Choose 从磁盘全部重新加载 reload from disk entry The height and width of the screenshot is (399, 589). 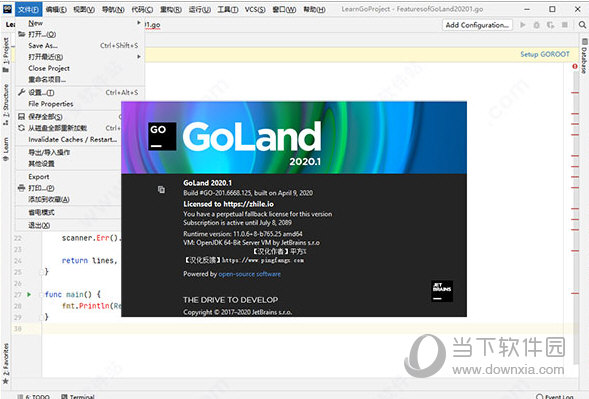coord(68,128)
